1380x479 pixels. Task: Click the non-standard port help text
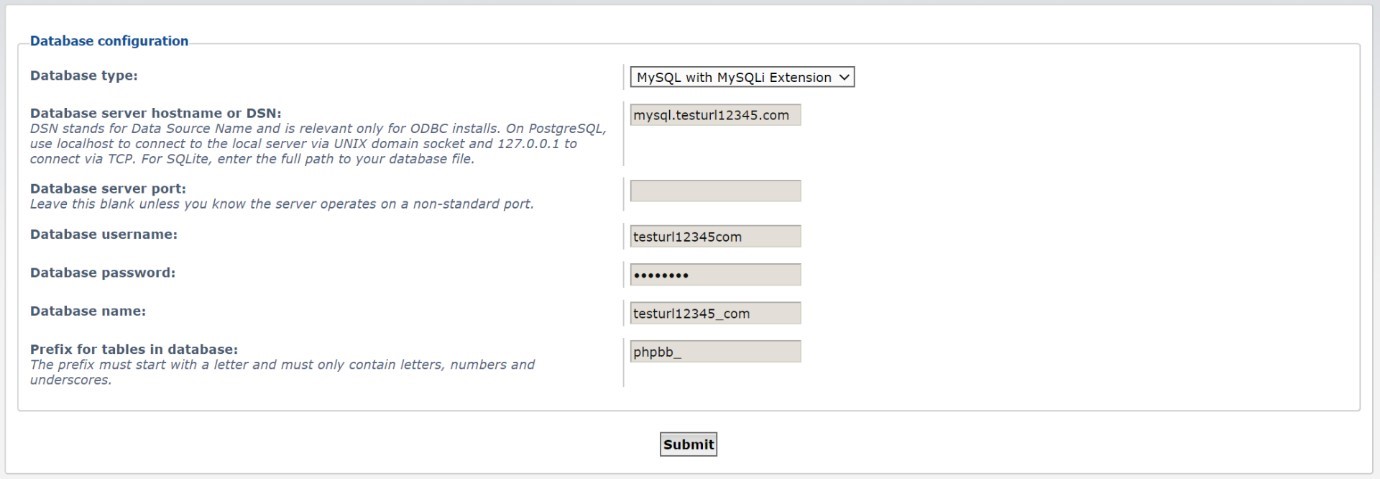tap(282, 204)
